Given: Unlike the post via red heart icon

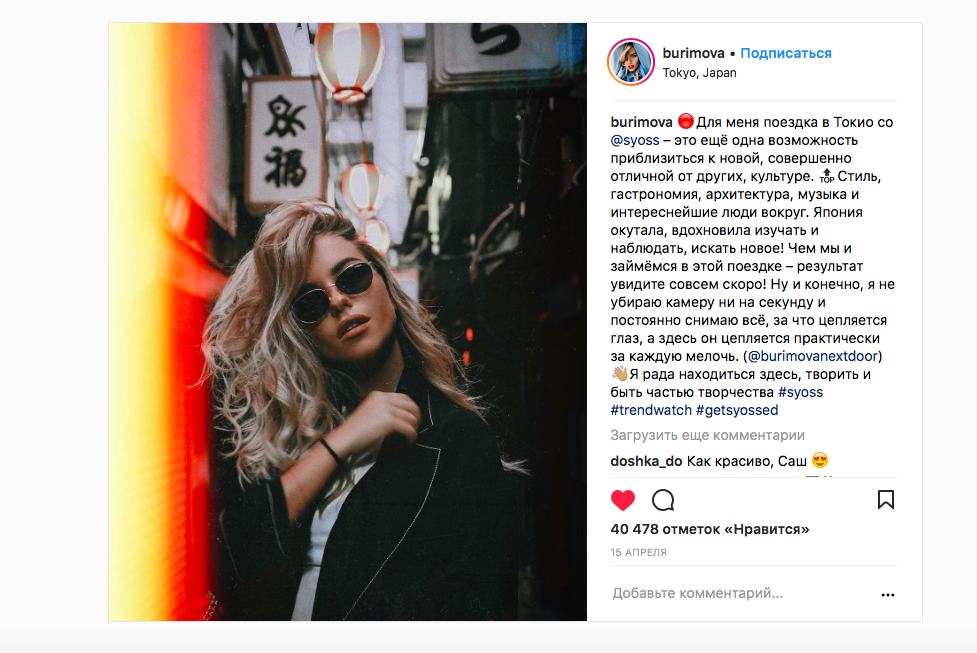Looking at the screenshot, I should tap(622, 500).
